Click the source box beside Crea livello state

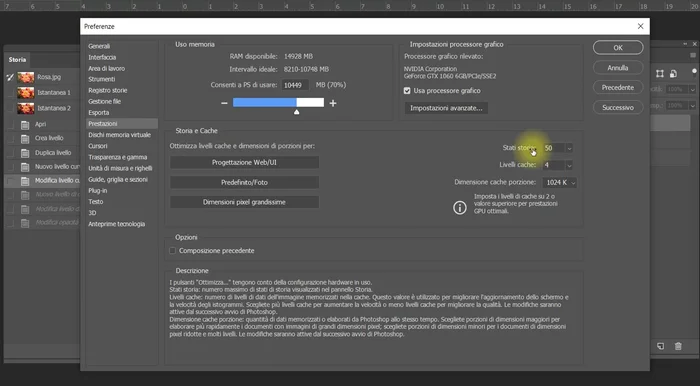[10, 139]
